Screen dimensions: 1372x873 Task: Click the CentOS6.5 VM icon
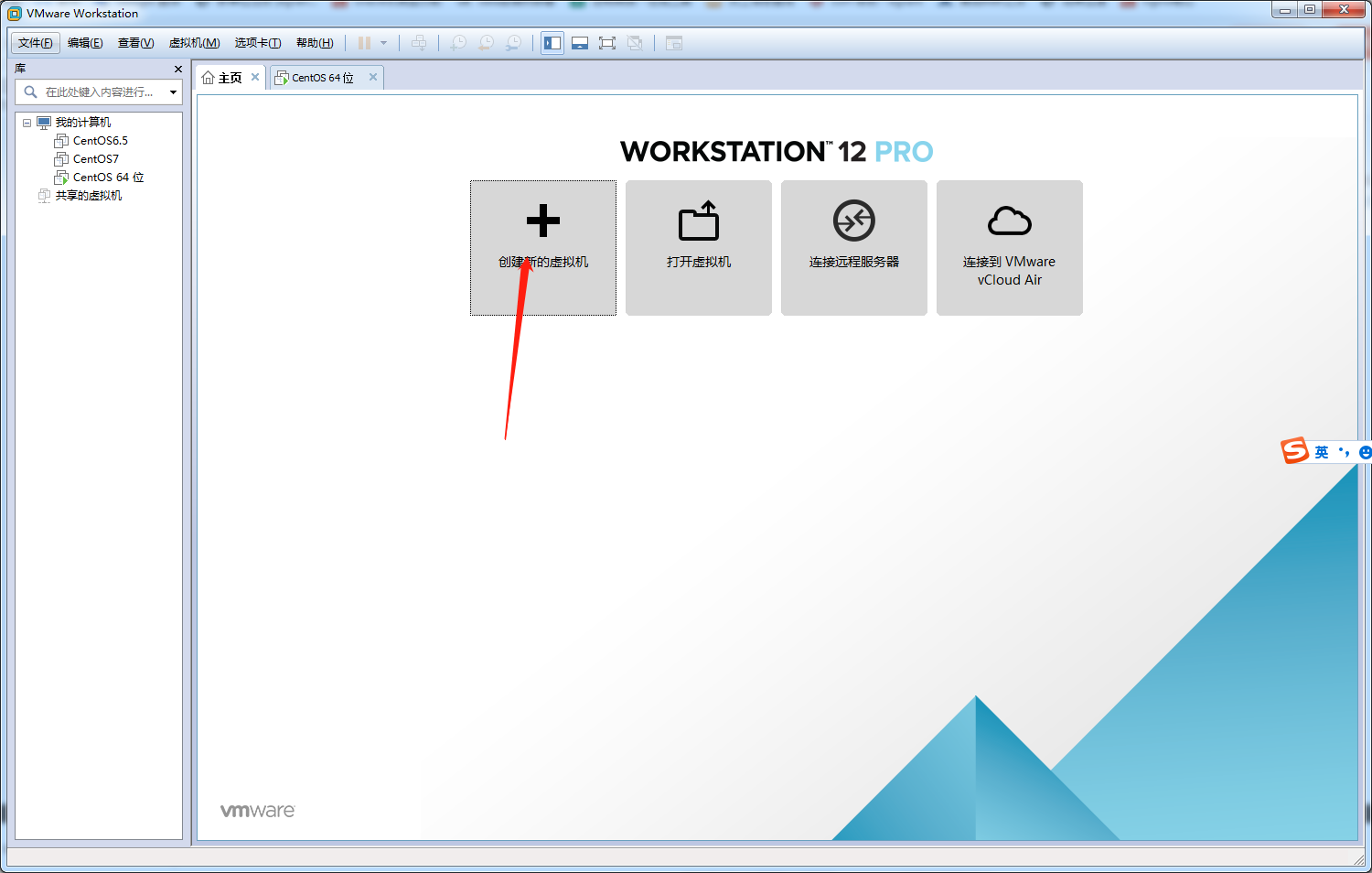coord(61,141)
